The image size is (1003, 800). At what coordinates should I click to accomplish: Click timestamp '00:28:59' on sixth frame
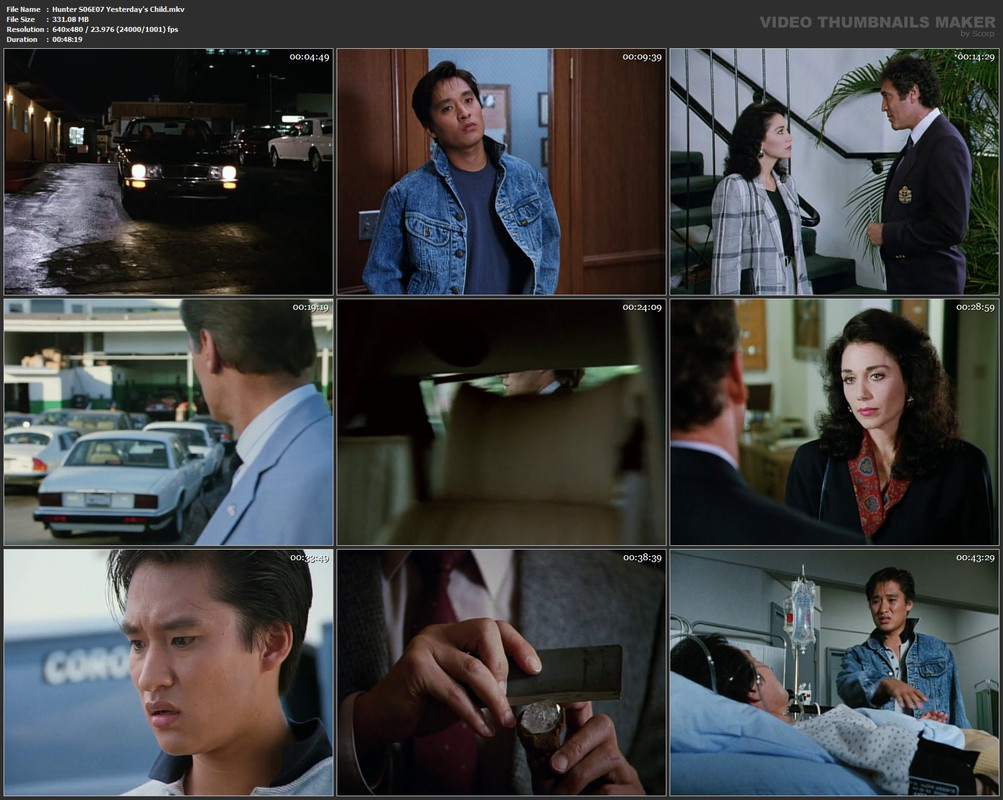tap(975, 308)
